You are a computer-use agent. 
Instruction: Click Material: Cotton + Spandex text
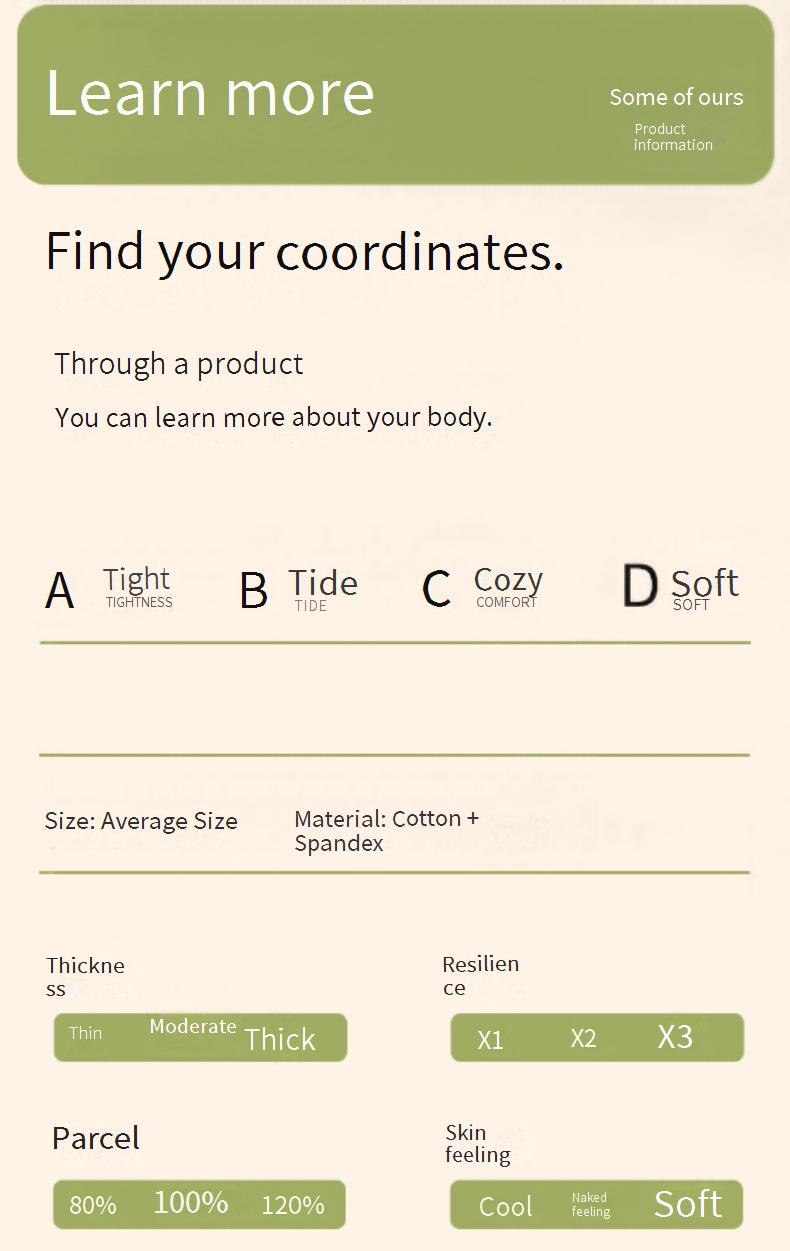pyautogui.click(x=387, y=831)
